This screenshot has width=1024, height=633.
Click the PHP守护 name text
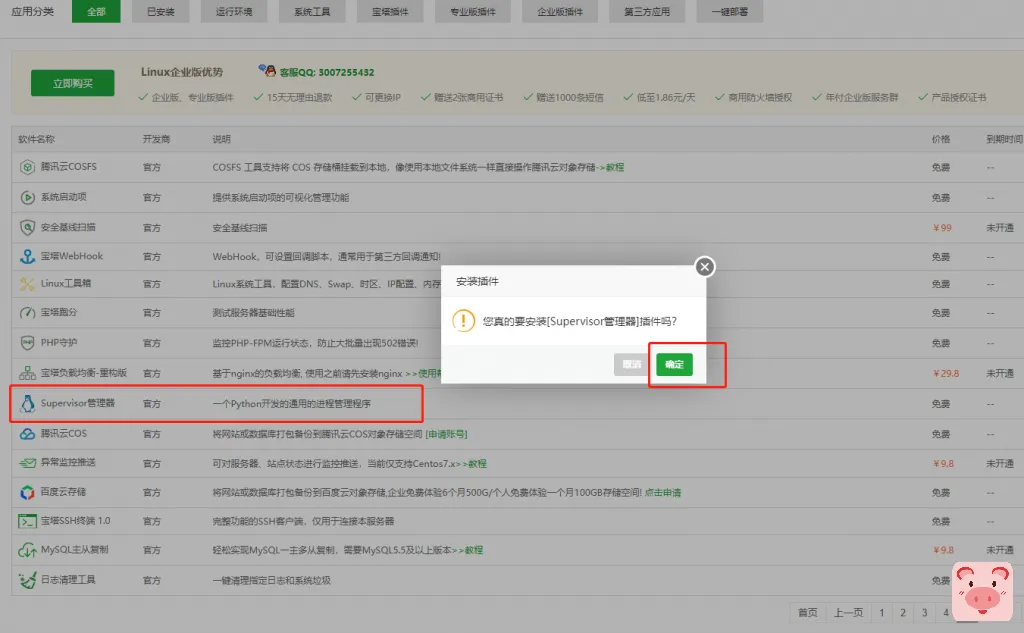tap(59, 342)
